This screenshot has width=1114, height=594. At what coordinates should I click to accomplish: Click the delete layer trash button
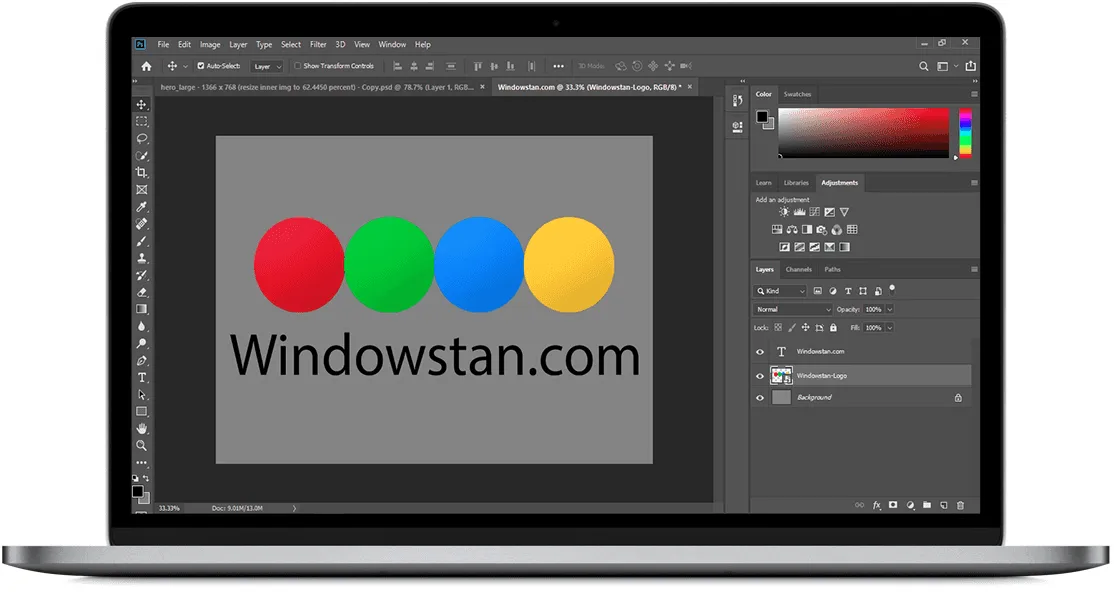[x=960, y=505]
